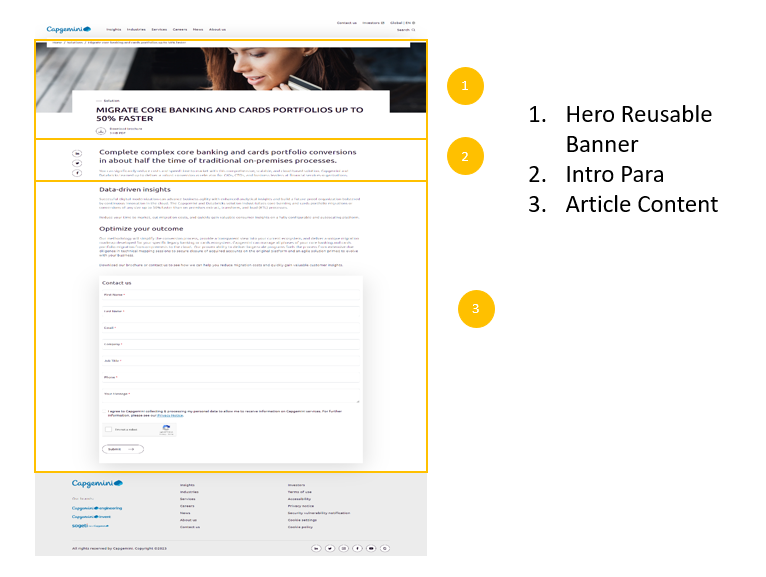Open the Services menu in top navigation
Screen dimensions: 766x577
(x=160, y=30)
